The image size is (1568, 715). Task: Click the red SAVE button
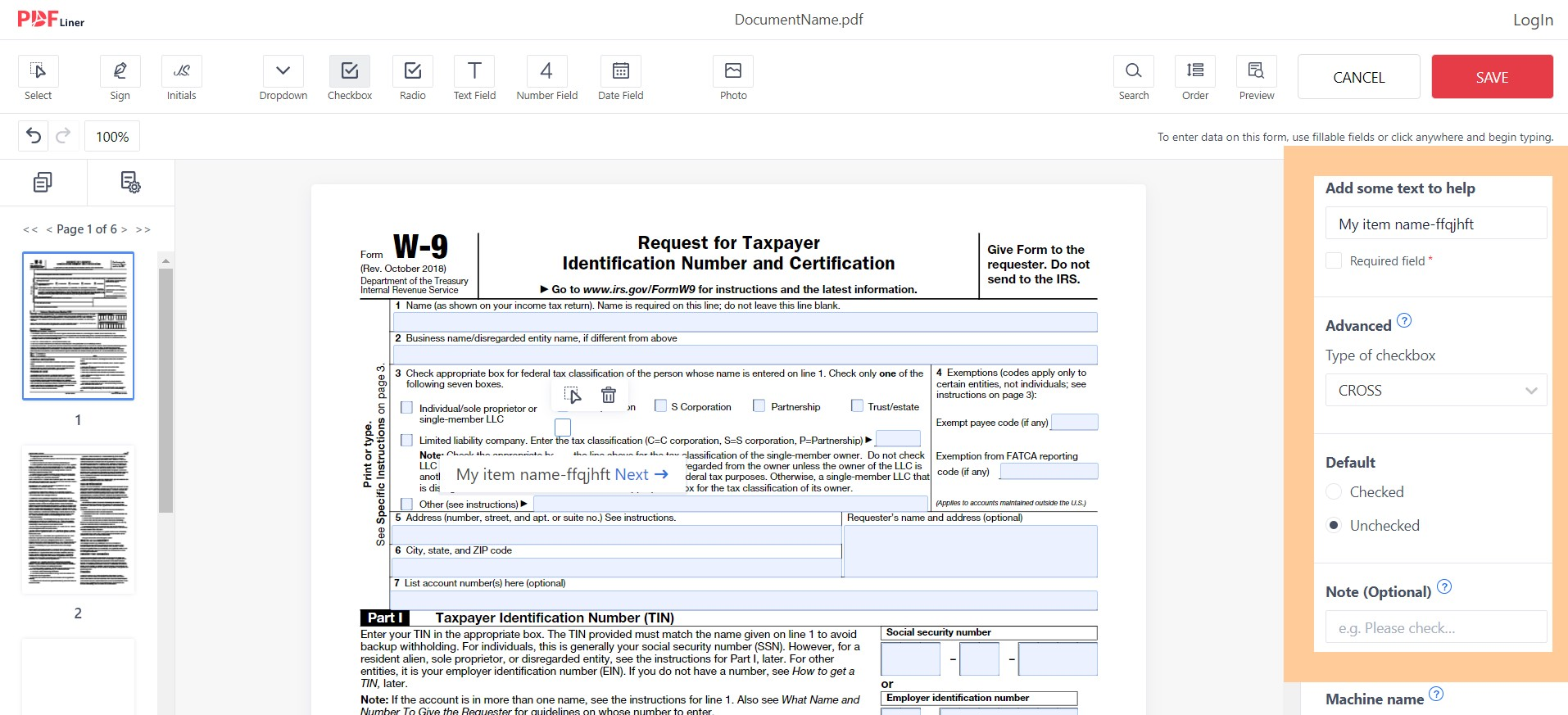click(1492, 77)
